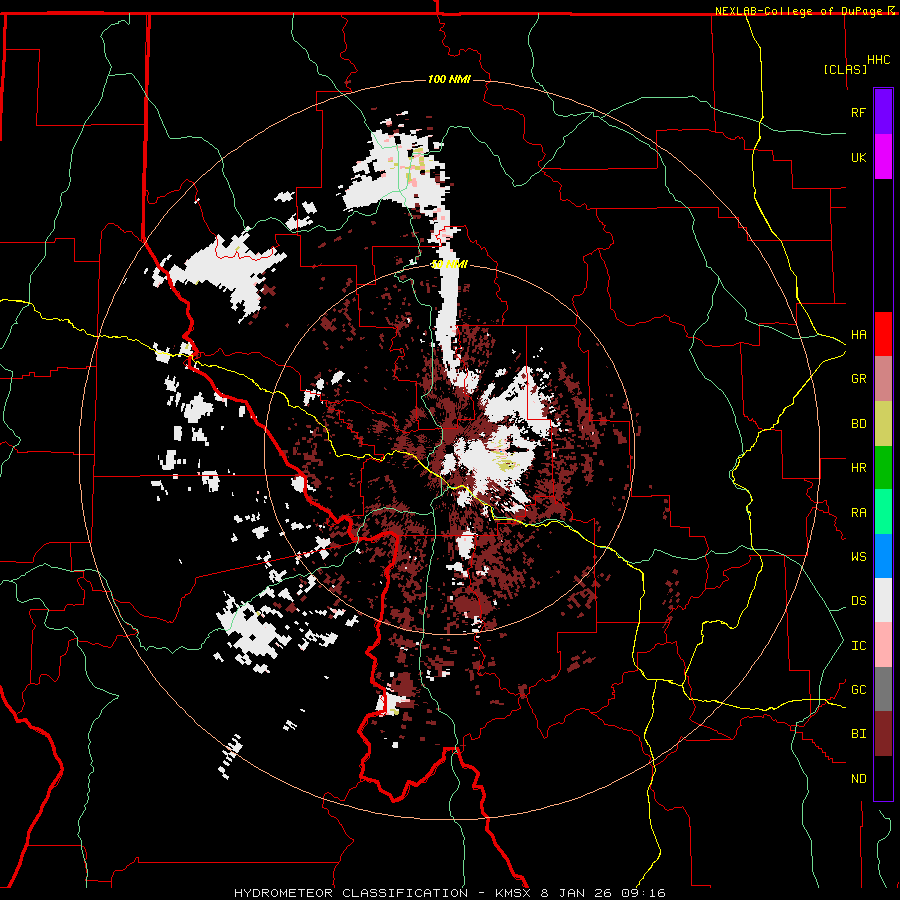This screenshot has width=900, height=900.
Task: Click the WS legend label
Action: tap(859, 557)
